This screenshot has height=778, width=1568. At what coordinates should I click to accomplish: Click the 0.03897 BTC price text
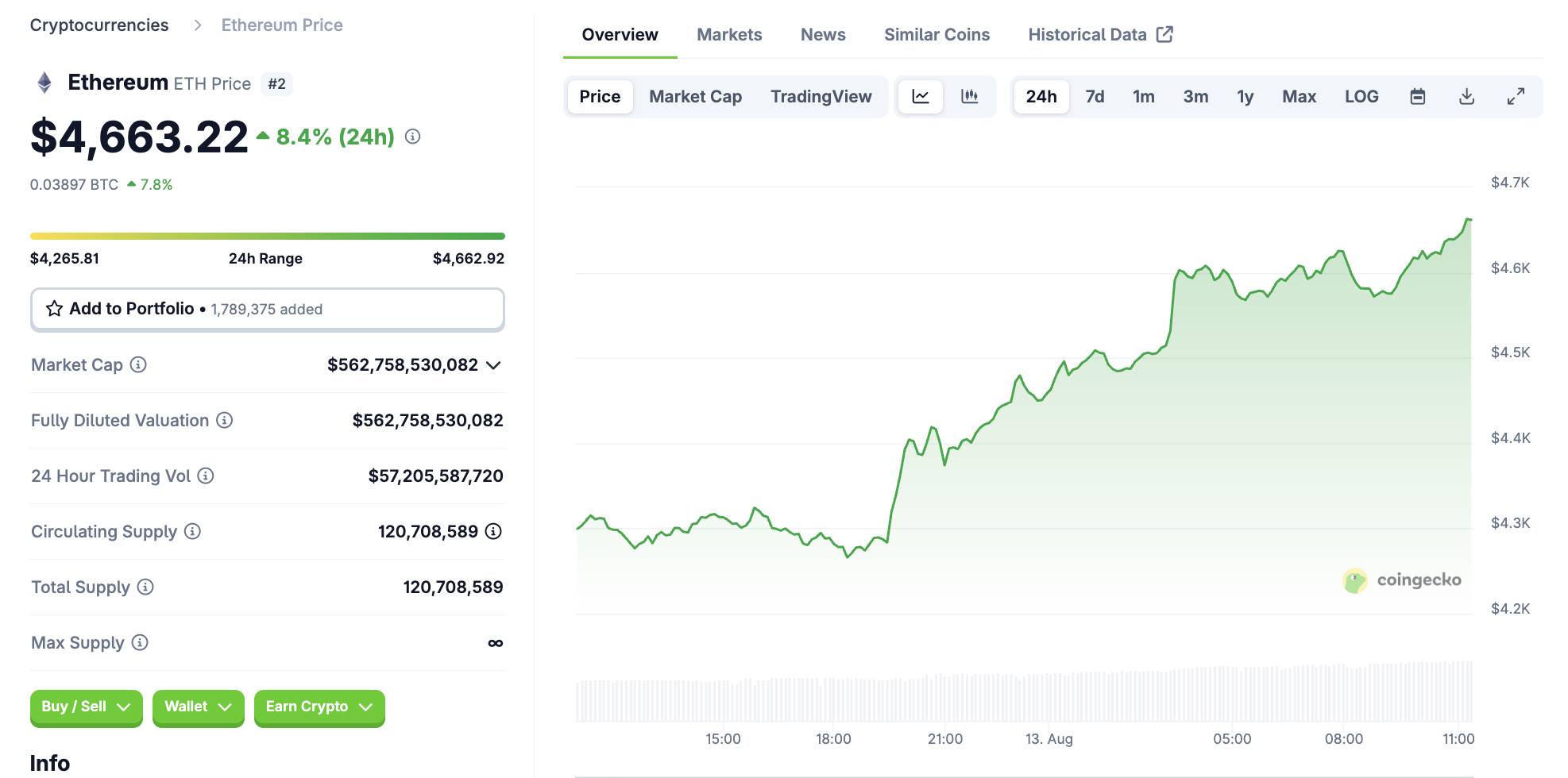tap(74, 184)
